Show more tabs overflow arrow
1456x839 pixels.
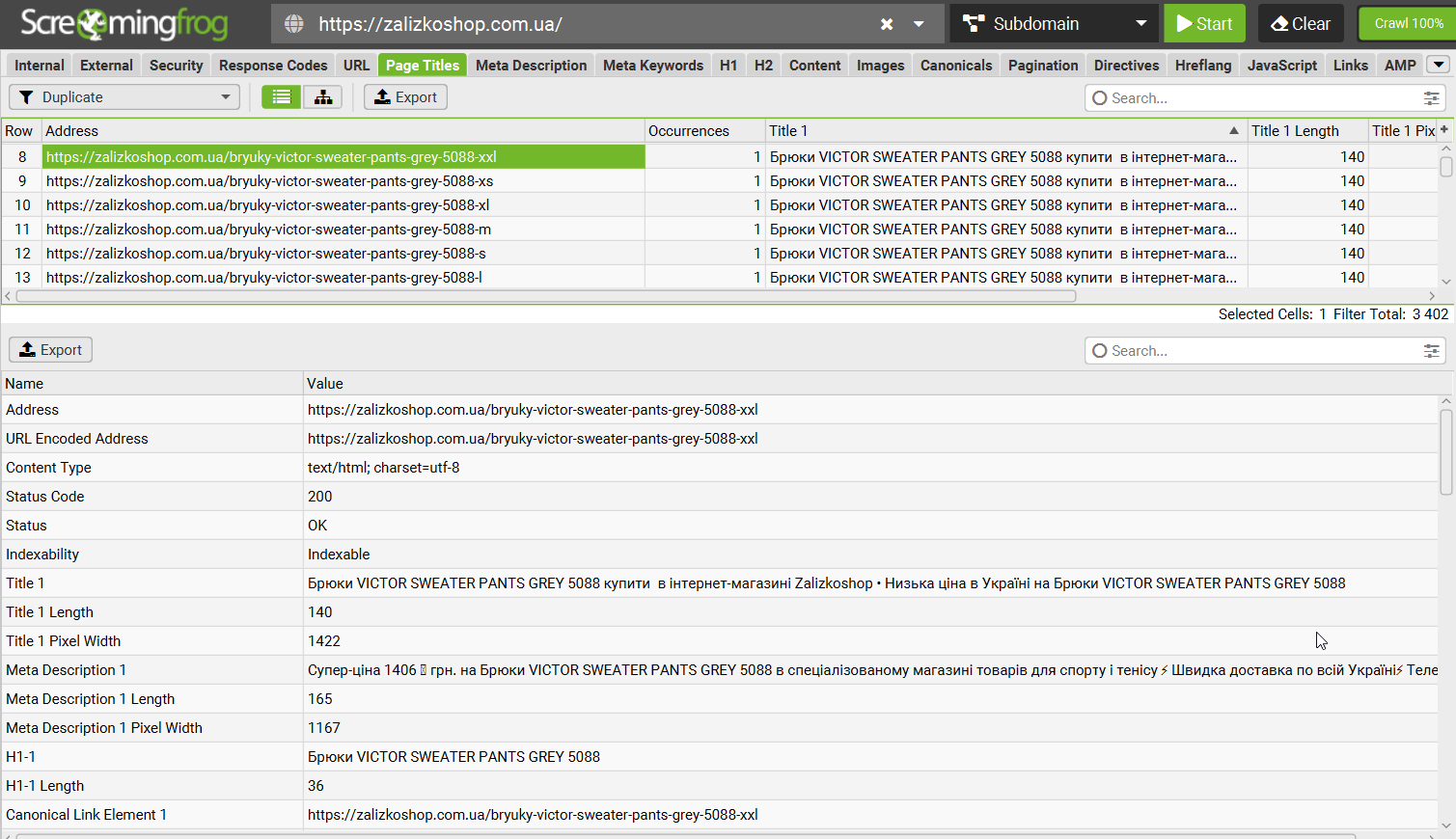click(1439, 65)
